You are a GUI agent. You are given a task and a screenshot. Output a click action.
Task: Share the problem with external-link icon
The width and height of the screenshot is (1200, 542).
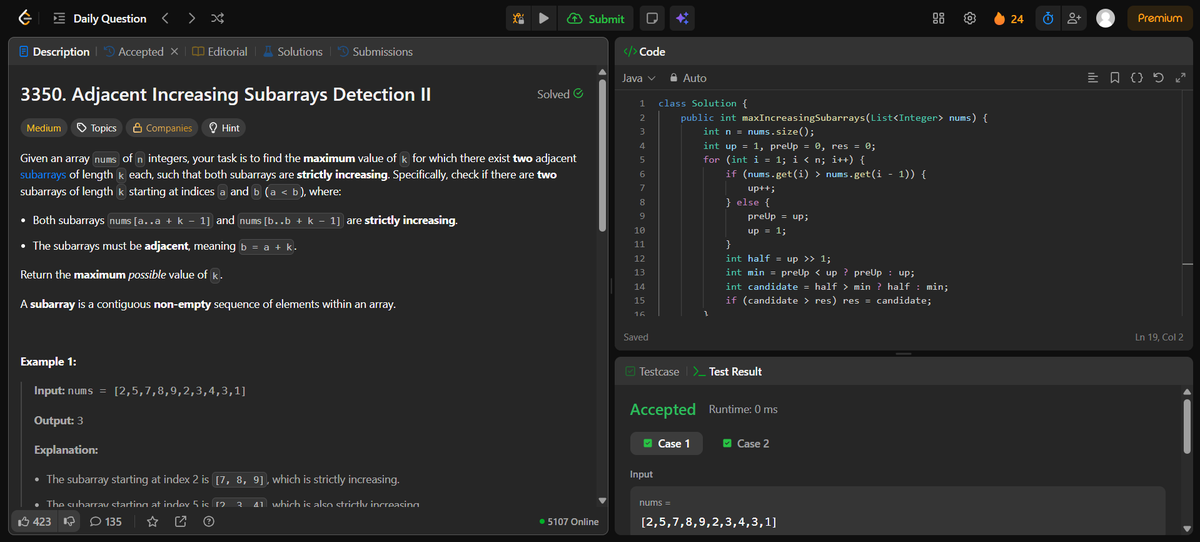point(181,521)
